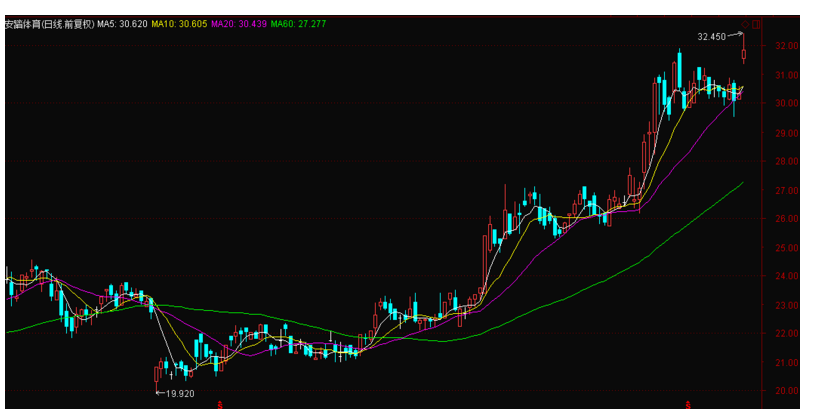Click the 28.00 price axis label
Viewport: 814px width, 415px height.
[787, 162]
